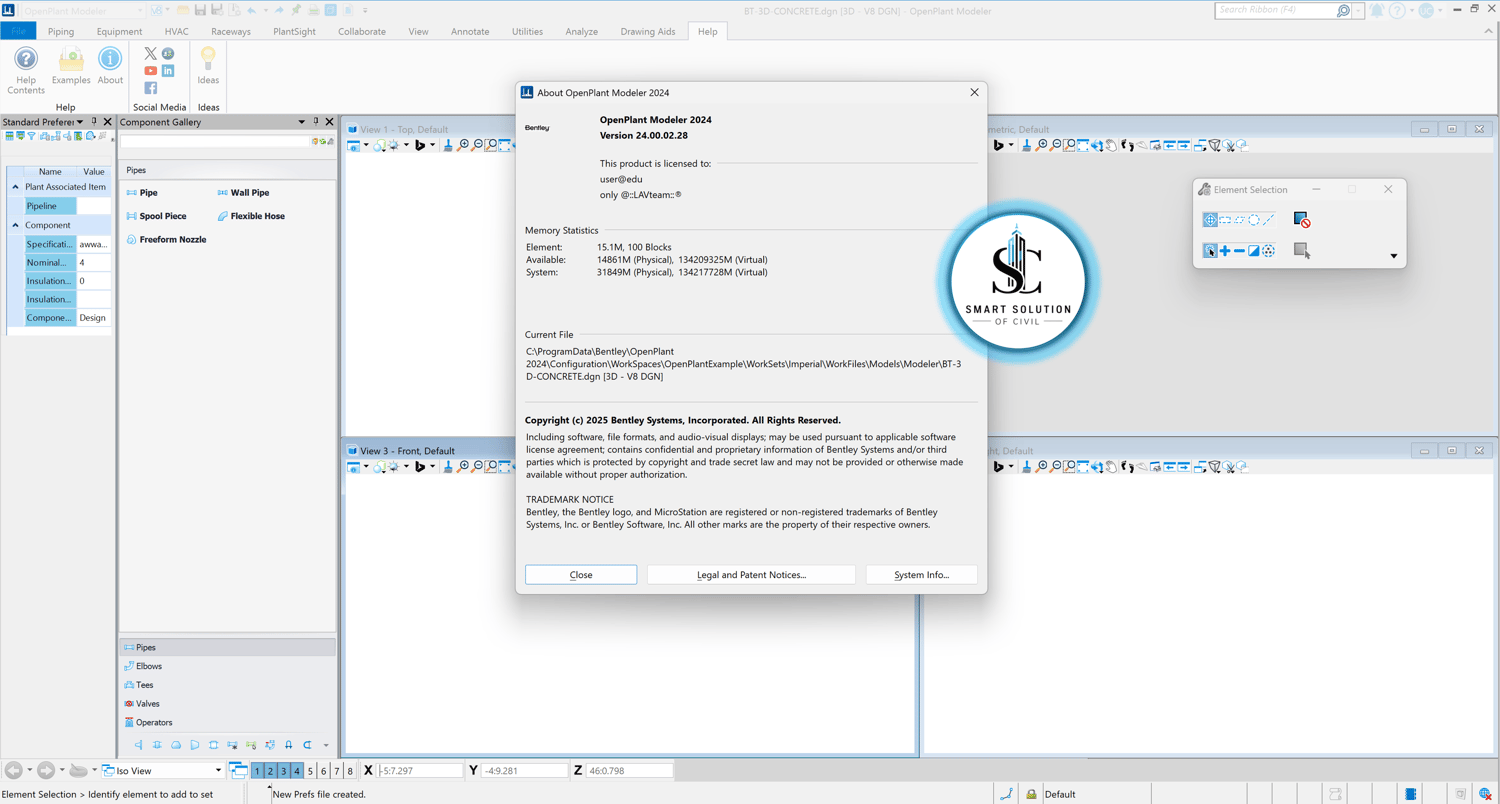Choose the Circle selection method in Element Selection

(1254, 220)
